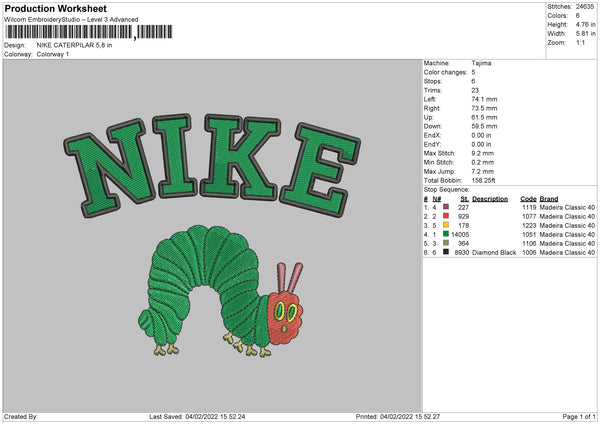Click the Stop Sequence label
The image size is (600, 424).
click(x=446, y=190)
